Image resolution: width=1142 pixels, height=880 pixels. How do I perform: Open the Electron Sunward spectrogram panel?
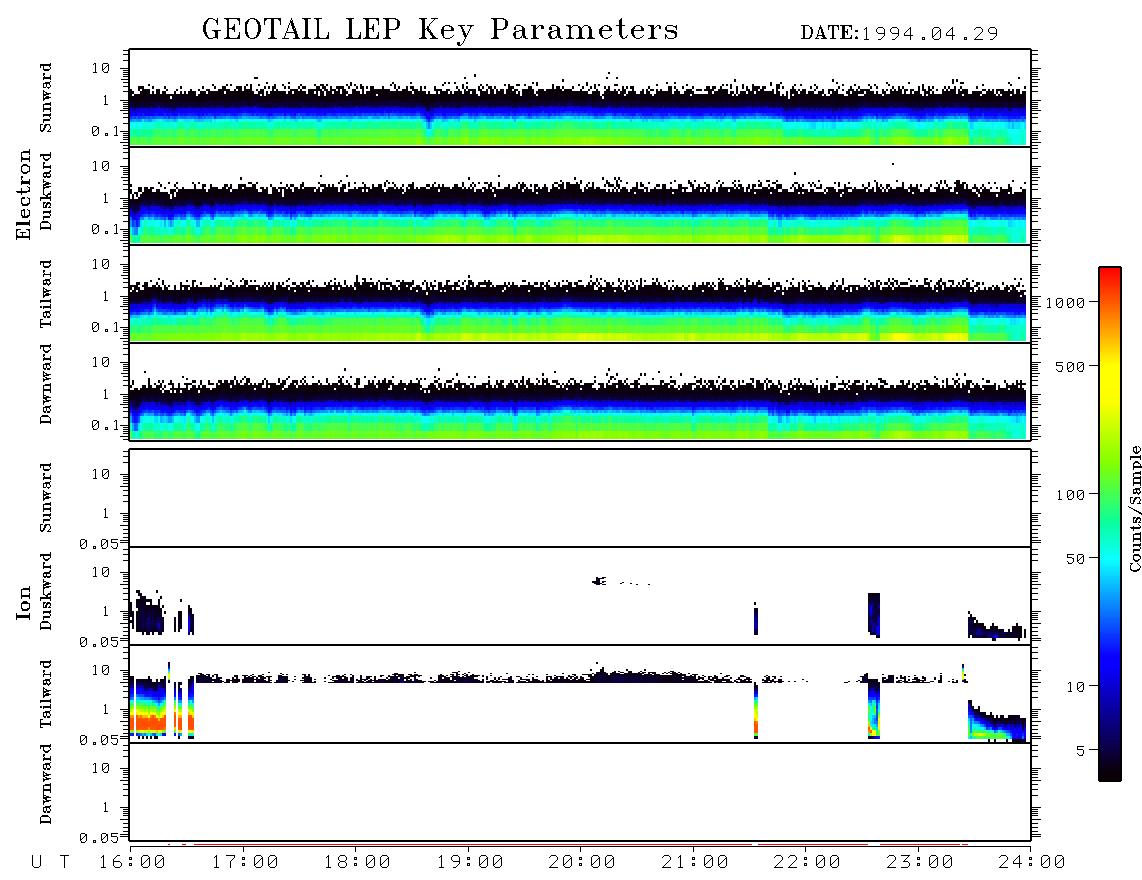coord(579,98)
